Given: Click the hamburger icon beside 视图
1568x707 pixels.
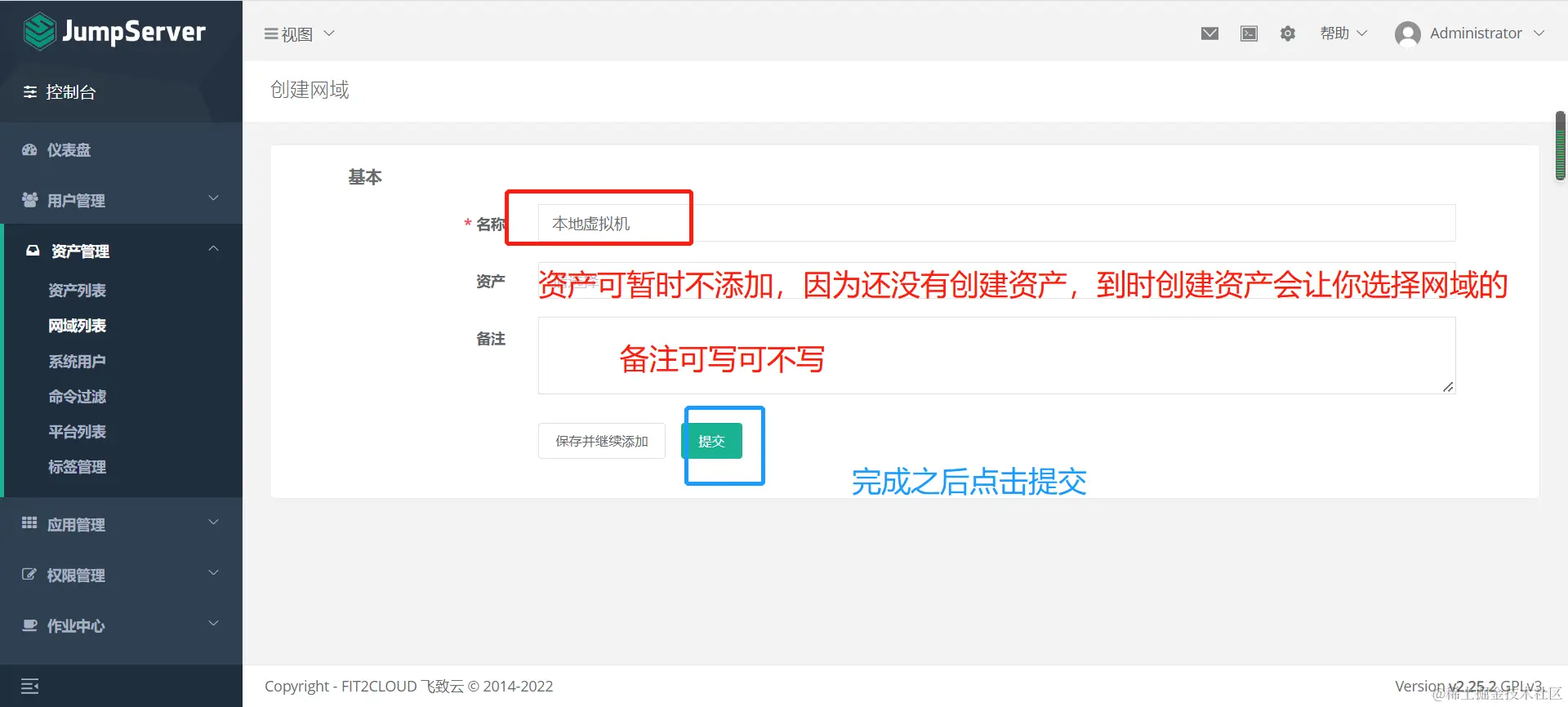Looking at the screenshot, I should (x=271, y=34).
